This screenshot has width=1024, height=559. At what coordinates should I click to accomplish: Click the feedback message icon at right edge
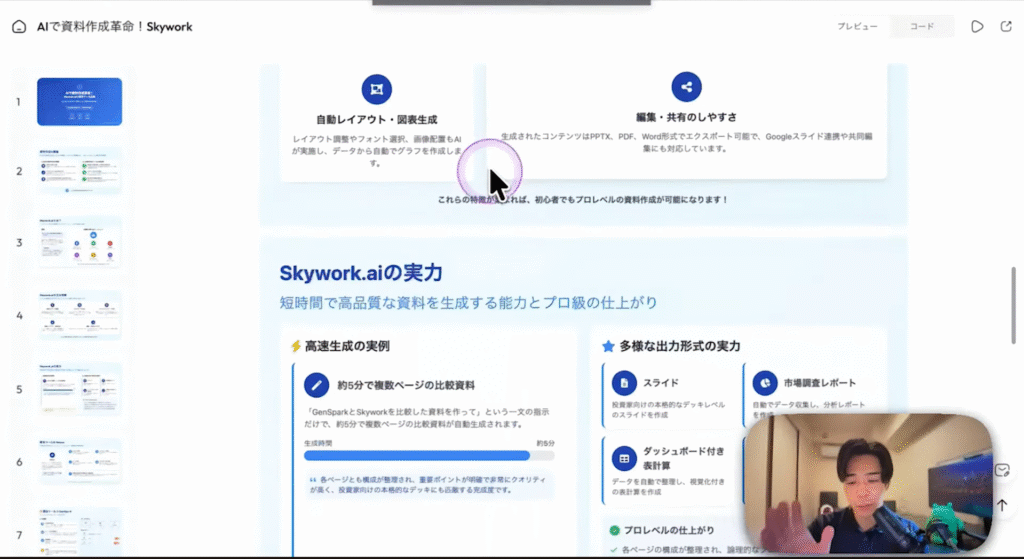tap(1003, 470)
